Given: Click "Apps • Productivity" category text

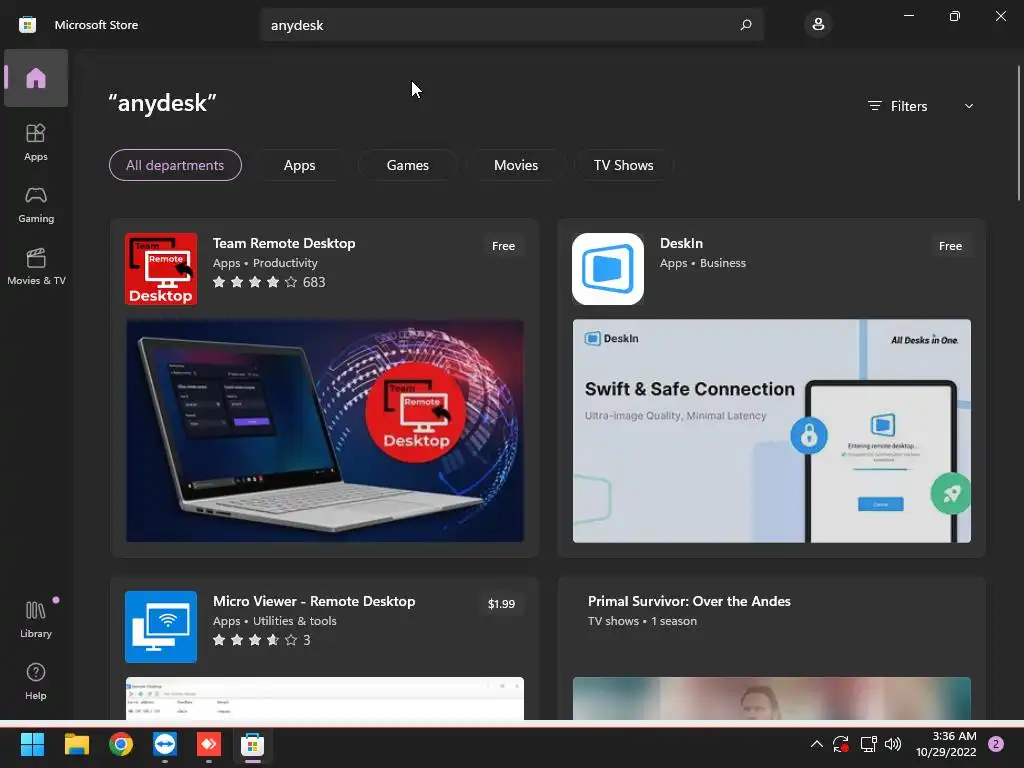Looking at the screenshot, I should tap(265, 263).
